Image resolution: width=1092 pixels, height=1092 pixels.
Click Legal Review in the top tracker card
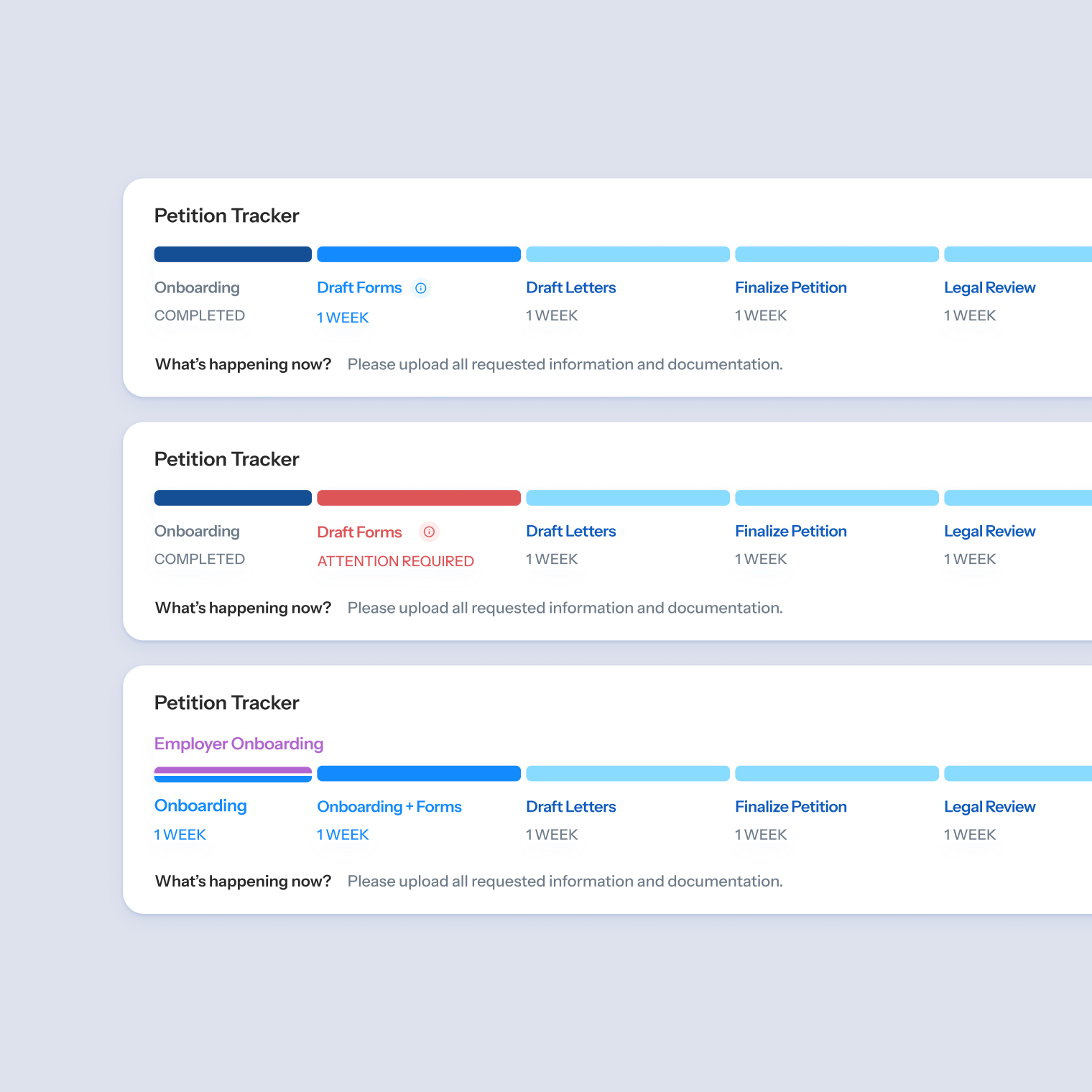point(989,288)
